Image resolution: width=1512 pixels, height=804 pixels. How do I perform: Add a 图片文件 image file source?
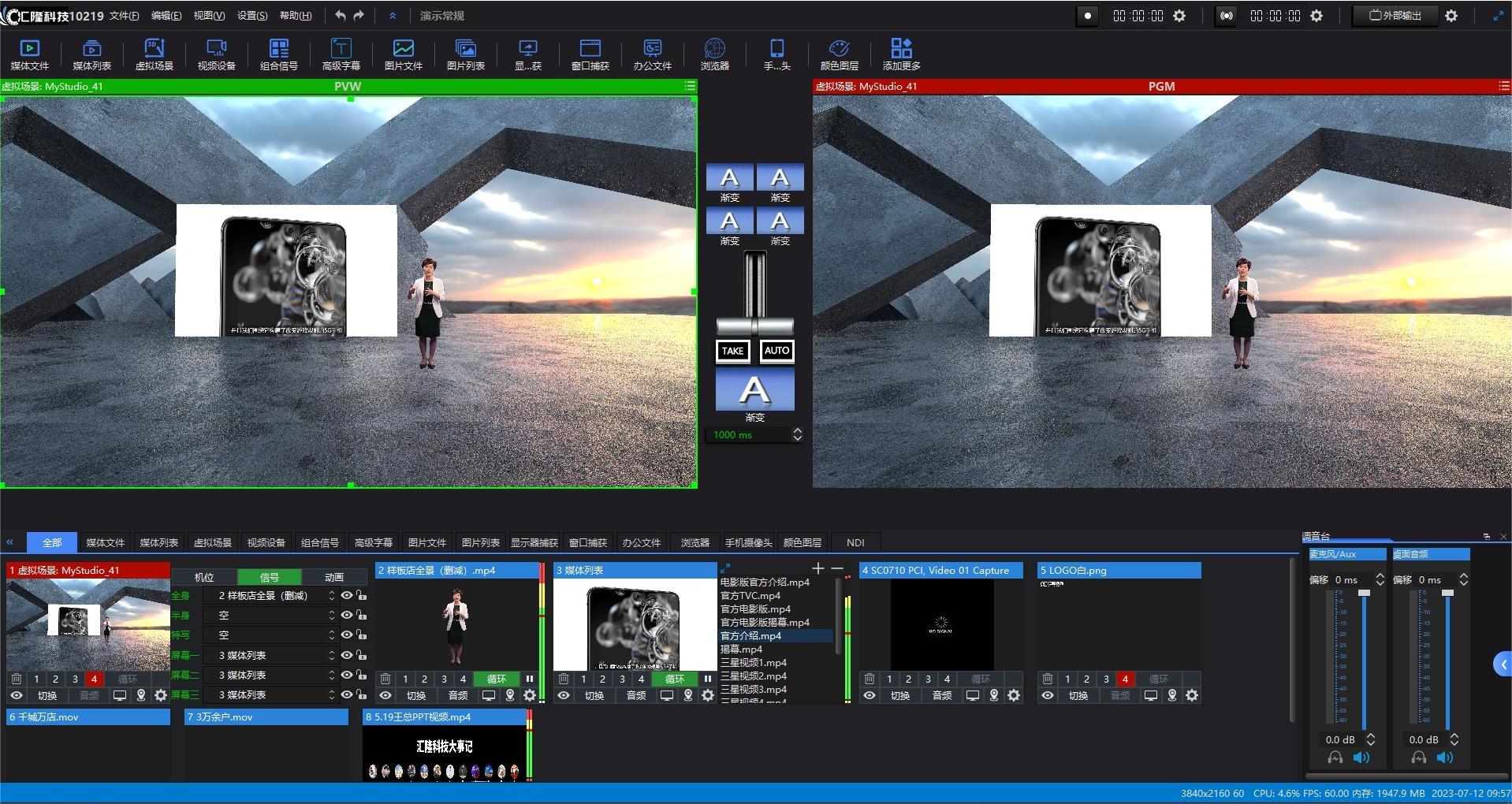404,54
